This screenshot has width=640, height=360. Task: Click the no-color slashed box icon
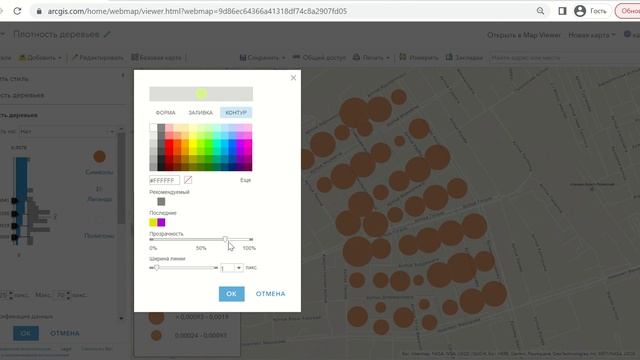coord(188,180)
